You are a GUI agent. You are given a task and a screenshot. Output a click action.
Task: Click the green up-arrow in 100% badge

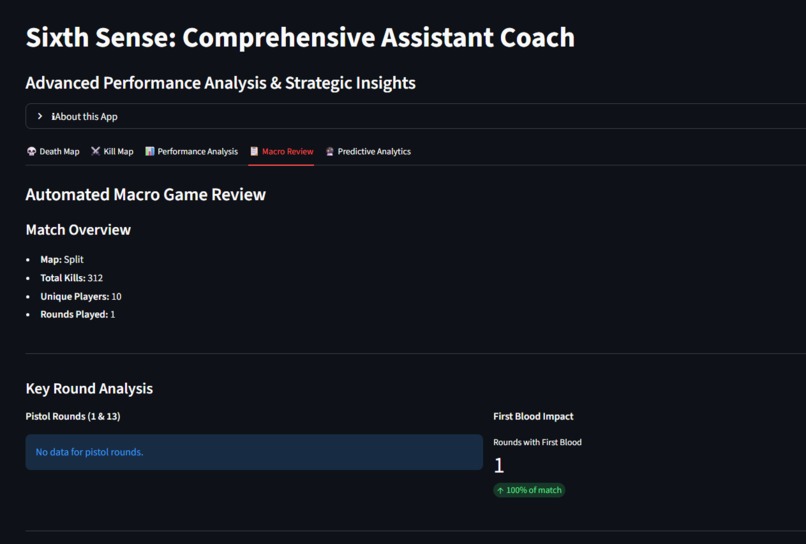pyautogui.click(x=500, y=491)
